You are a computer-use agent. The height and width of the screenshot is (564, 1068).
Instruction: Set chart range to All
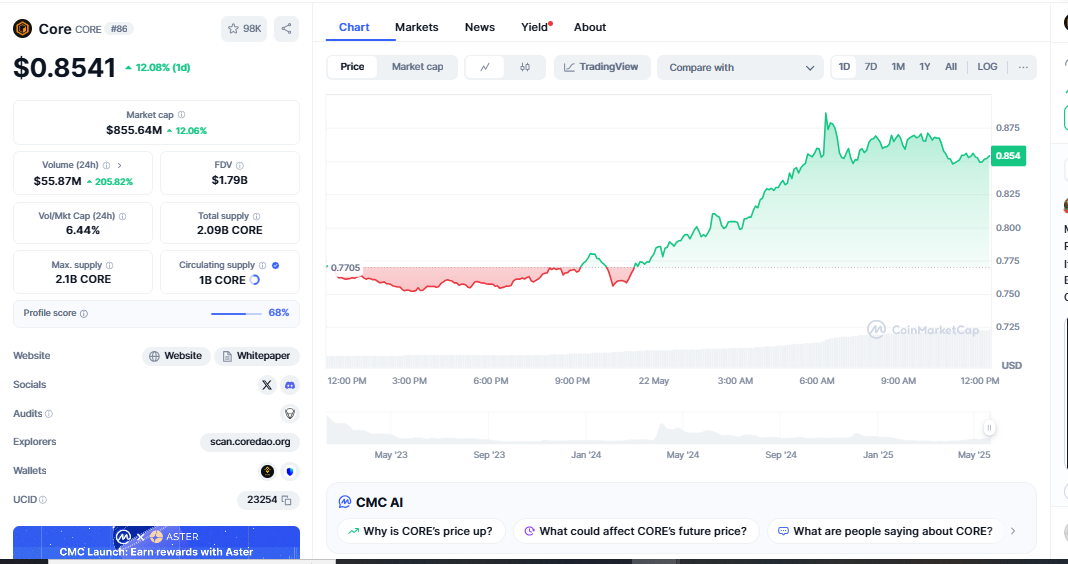[x=951, y=67]
